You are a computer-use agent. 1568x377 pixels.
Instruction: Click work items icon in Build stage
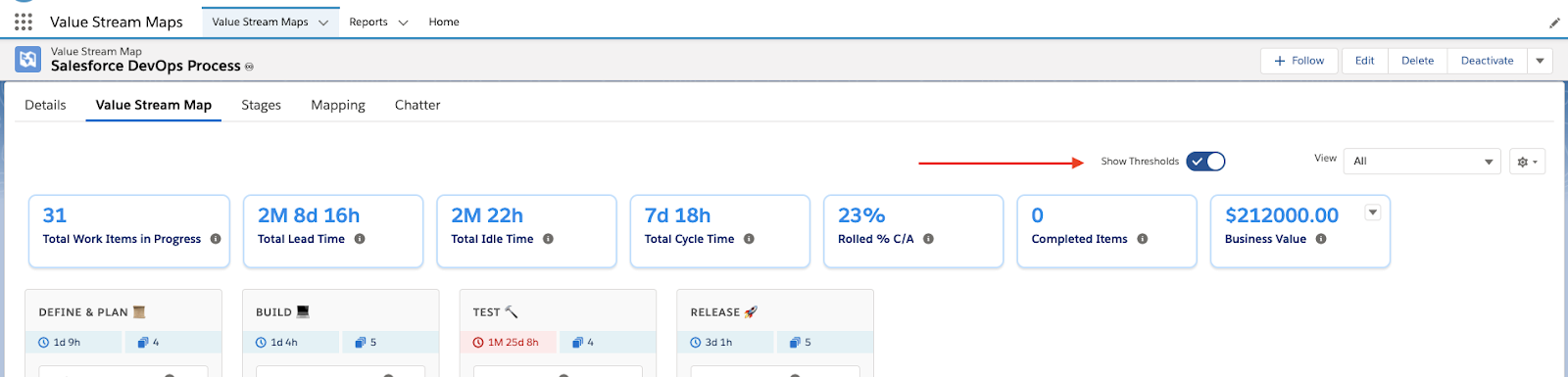pyautogui.click(x=361, y=343)
